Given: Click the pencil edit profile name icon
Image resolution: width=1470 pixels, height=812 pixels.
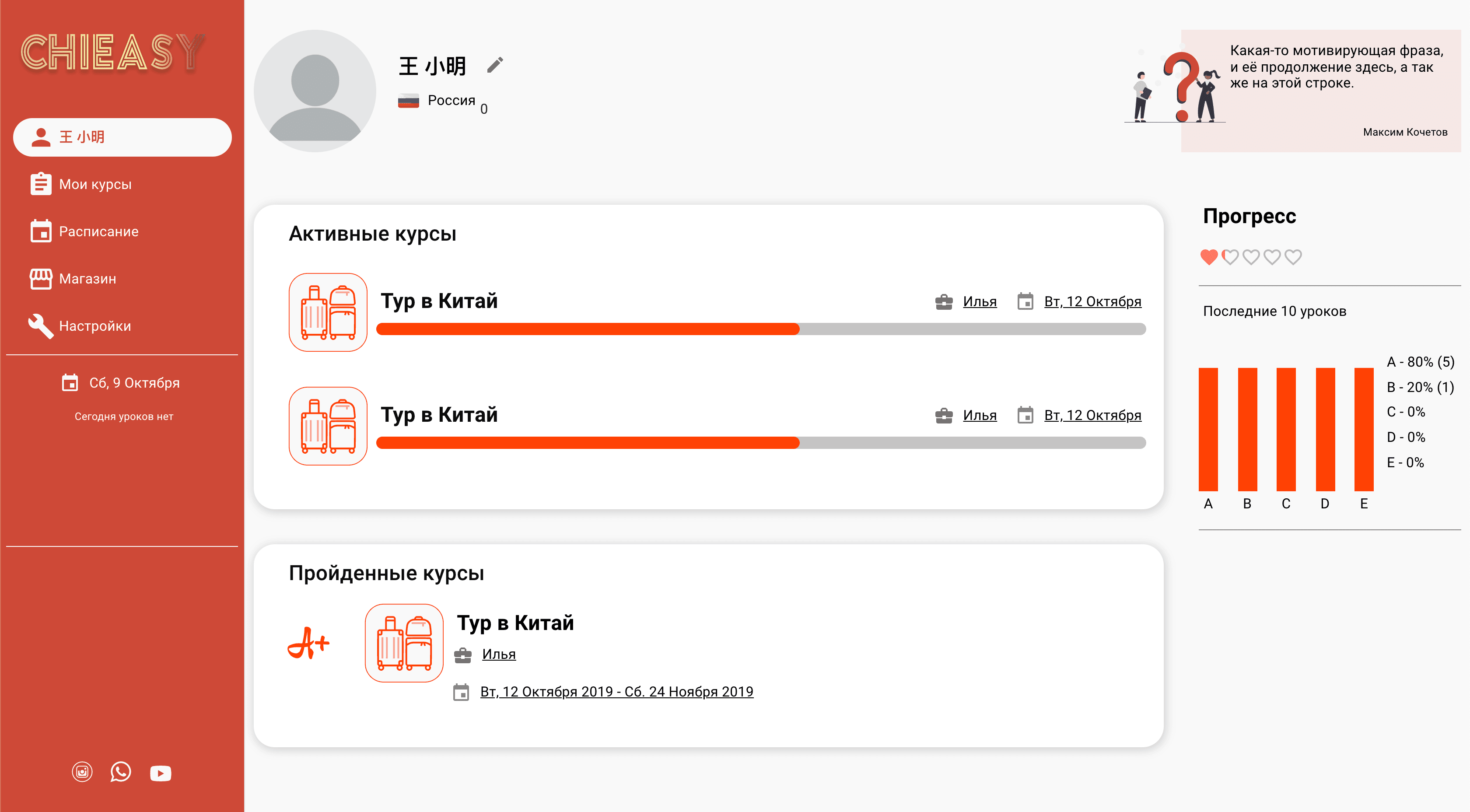Looking at the screenshot, I should 495,65.
